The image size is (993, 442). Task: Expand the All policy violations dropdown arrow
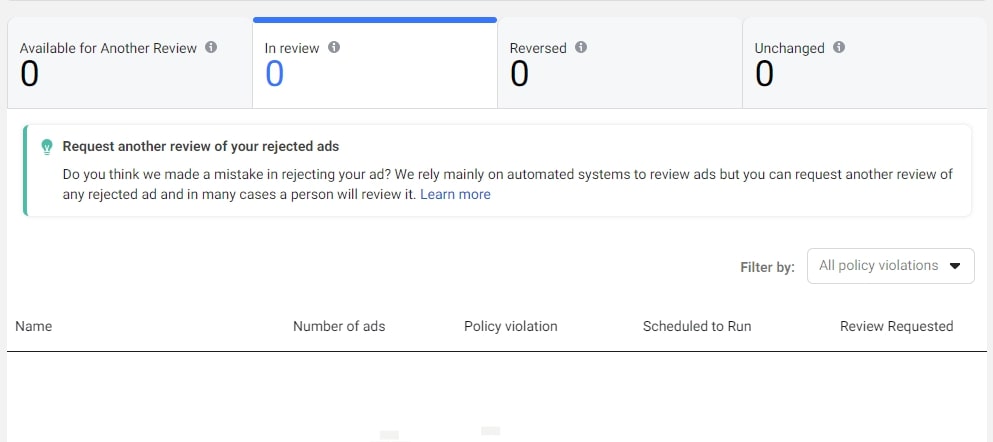click(954, 266)
